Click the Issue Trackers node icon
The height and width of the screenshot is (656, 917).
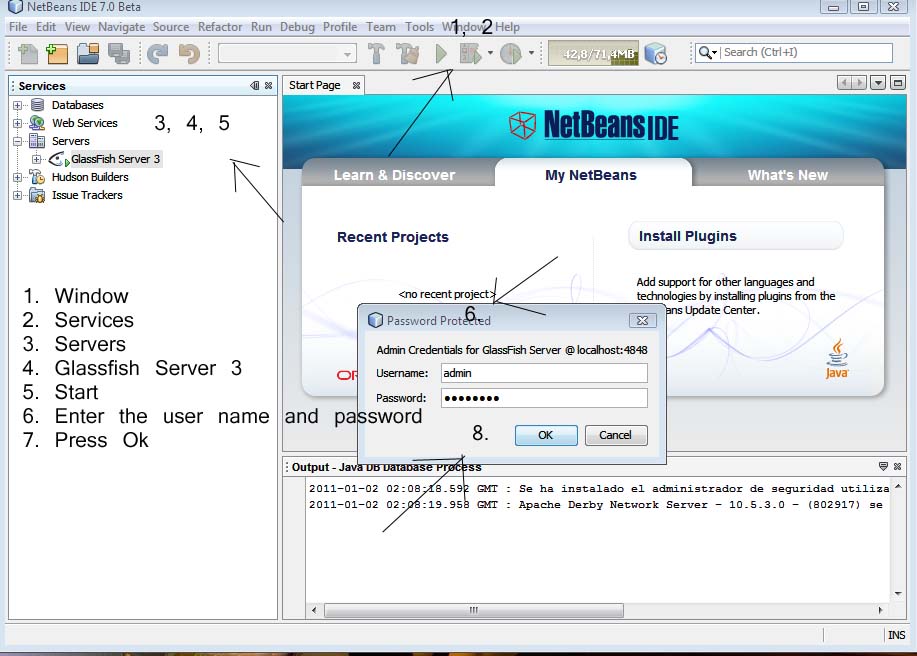(37, 195)
